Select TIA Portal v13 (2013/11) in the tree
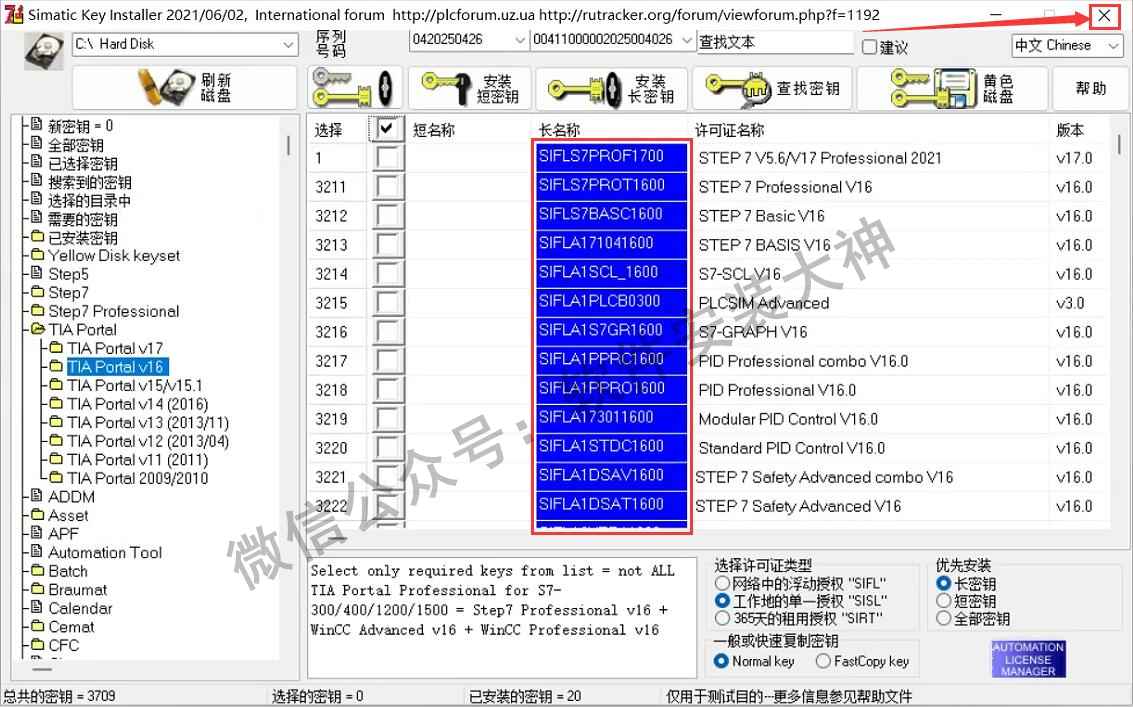Screen dimensions: 1133x707 pos(148,422)
